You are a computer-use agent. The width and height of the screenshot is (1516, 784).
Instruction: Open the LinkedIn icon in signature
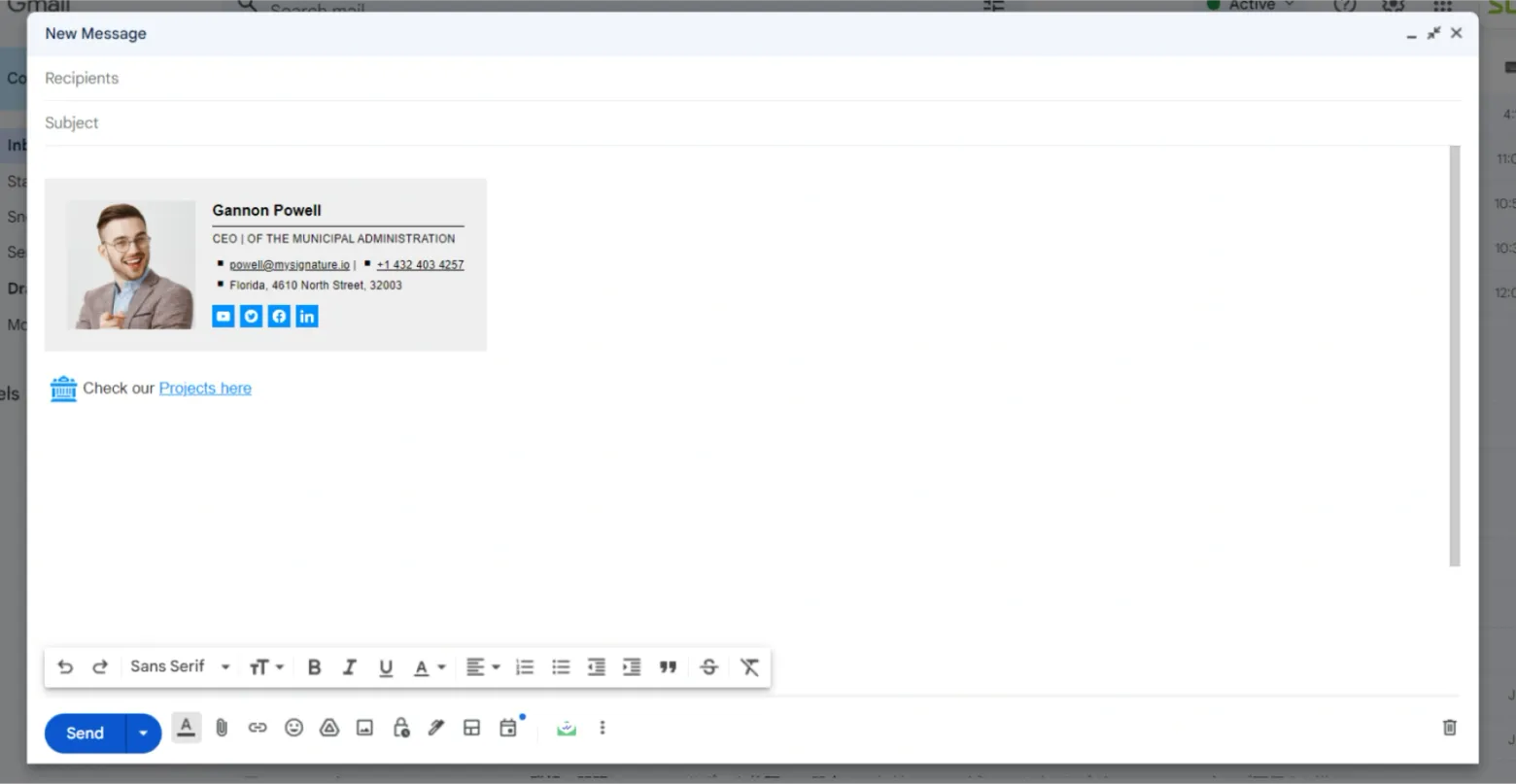tap(307, 316)
